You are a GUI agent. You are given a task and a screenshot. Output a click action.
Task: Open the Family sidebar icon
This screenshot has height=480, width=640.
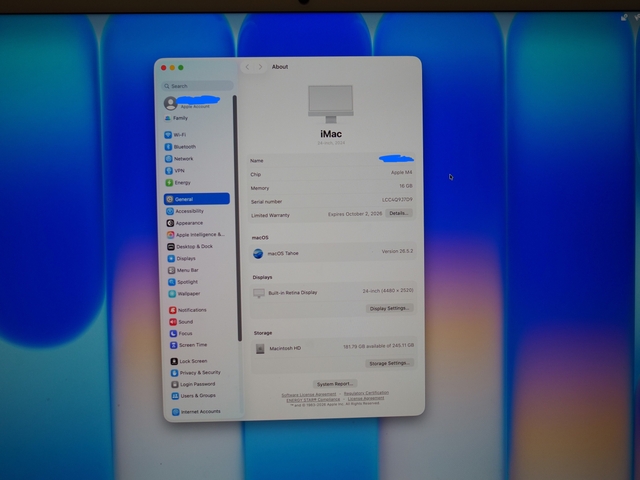click(x=167, y=118)
